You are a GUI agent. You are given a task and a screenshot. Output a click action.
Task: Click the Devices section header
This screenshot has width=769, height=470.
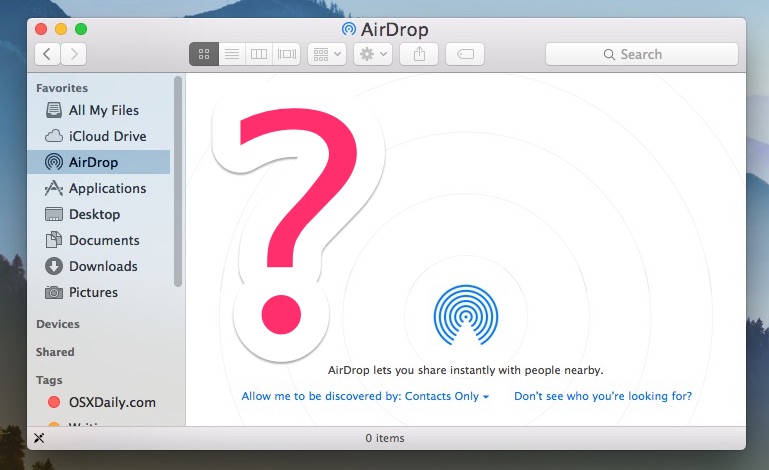(x=58, y=324)
